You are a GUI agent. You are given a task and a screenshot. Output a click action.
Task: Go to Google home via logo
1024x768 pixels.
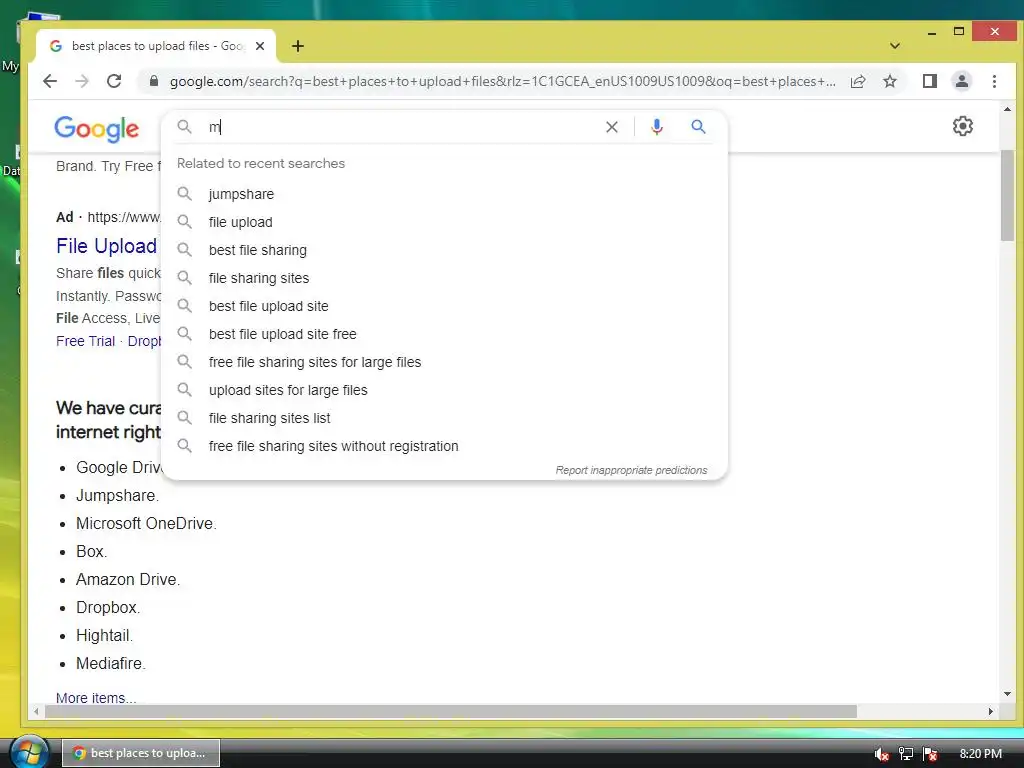tap(96, 129)
